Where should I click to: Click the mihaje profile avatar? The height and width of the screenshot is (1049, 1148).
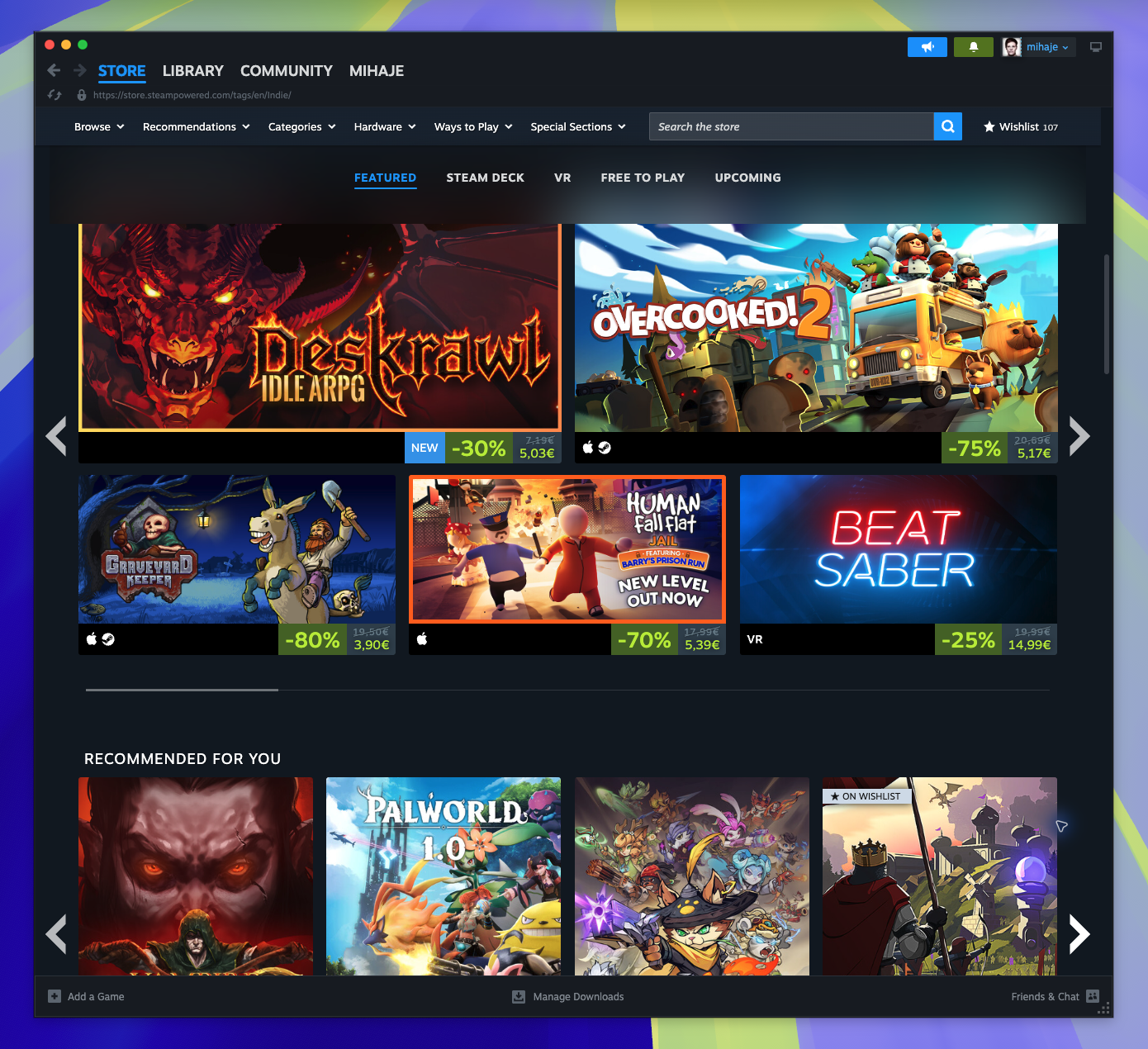(x=1012, y=47)
